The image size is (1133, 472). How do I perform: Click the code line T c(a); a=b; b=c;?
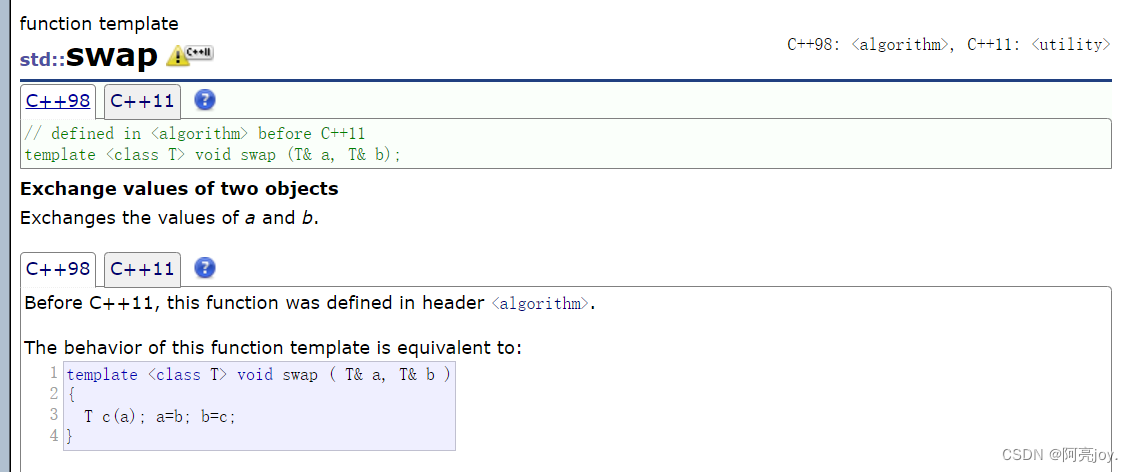160,416
